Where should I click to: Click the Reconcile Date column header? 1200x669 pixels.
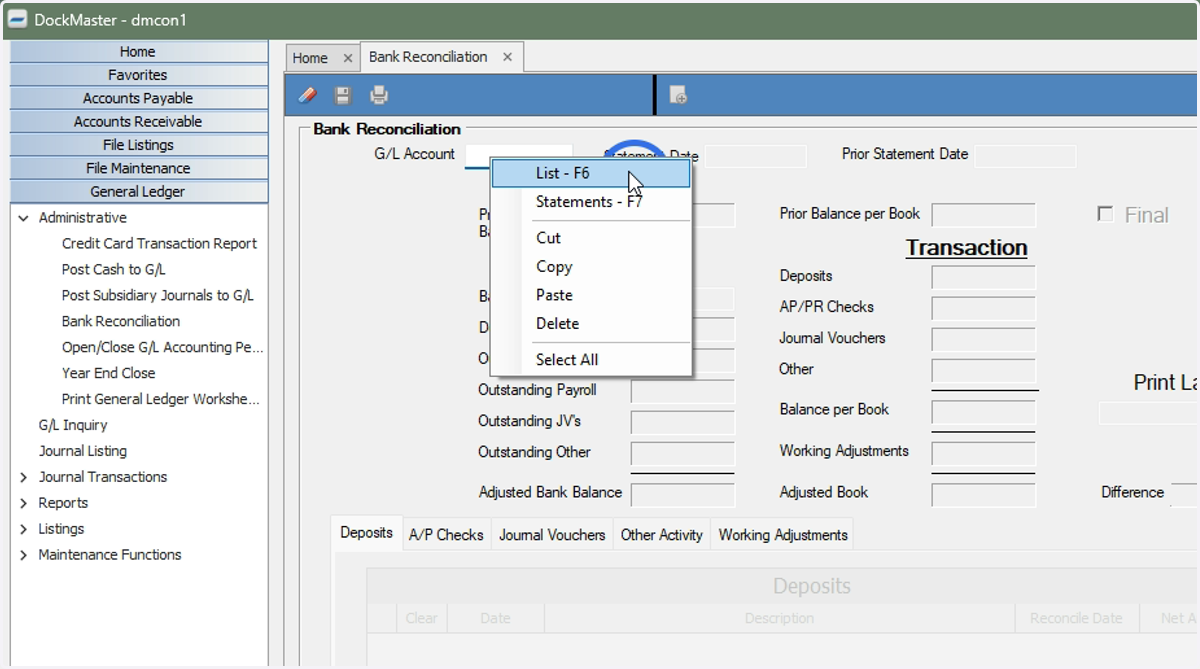[x=1076, y=618]
